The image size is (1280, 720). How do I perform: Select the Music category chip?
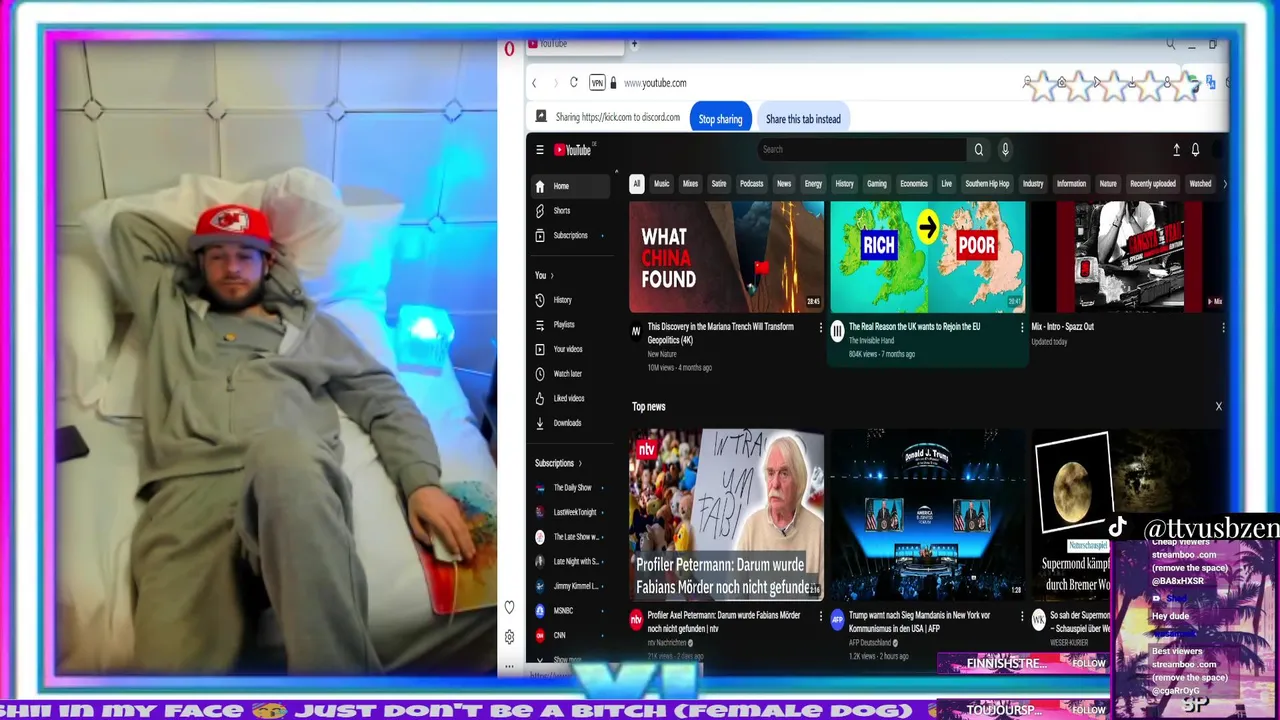click(661, 184)
